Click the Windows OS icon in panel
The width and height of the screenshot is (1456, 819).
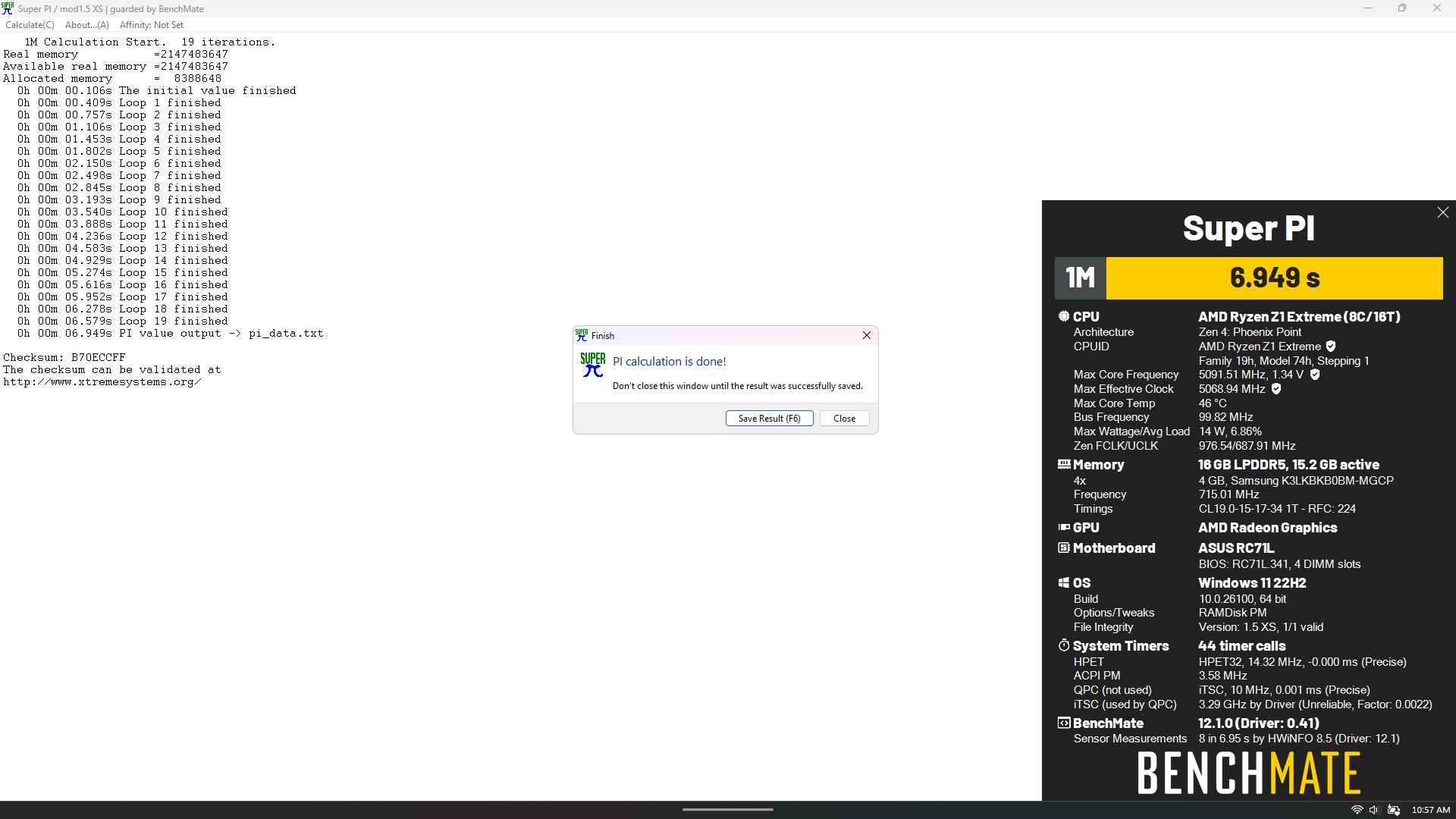click(x=1064, y=582)
